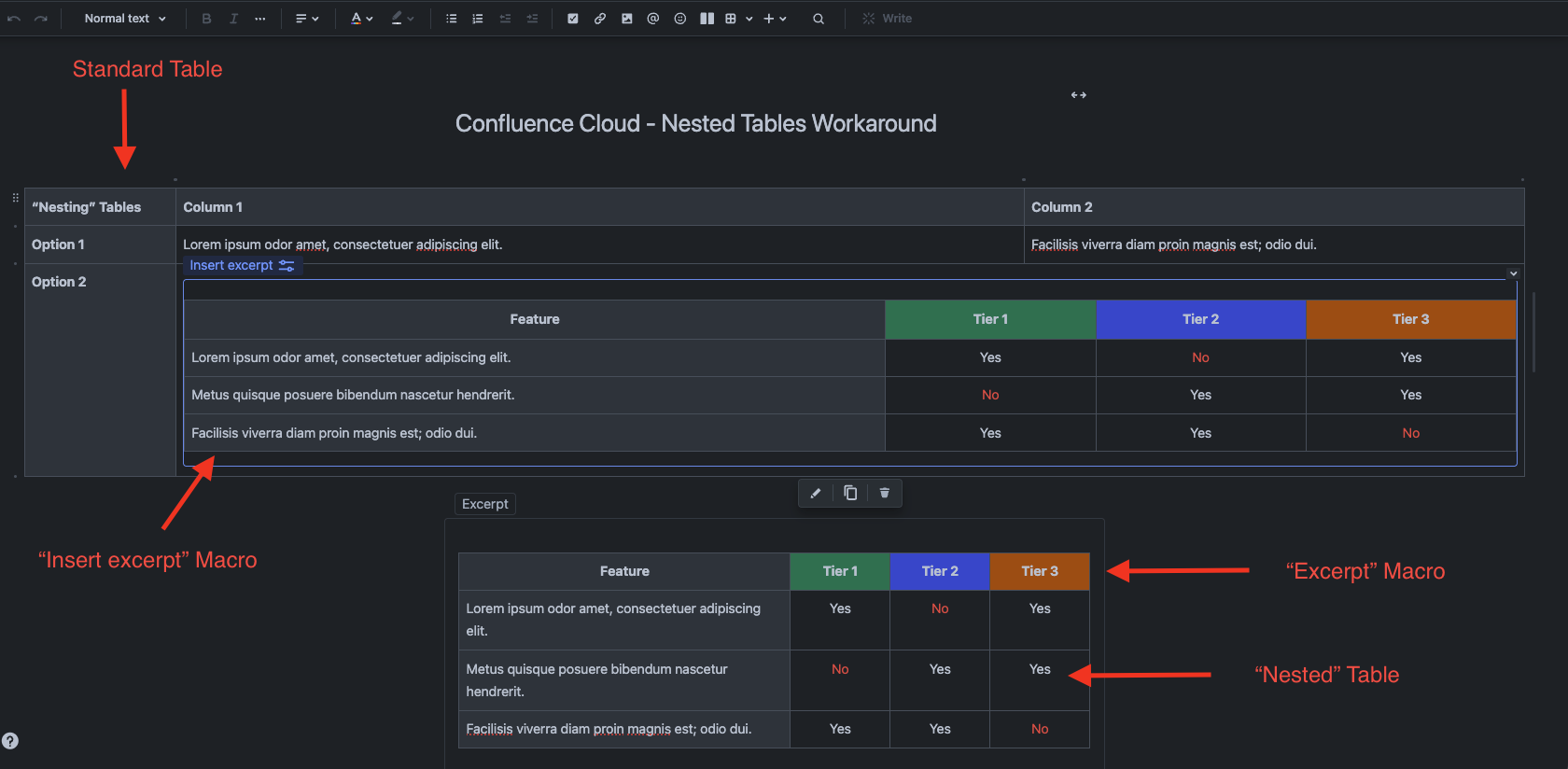Click the red No under Tier 2 in Excerpt macro
Image resolution: width=1568 pixels, height=769 pixels.
[940, 608]
